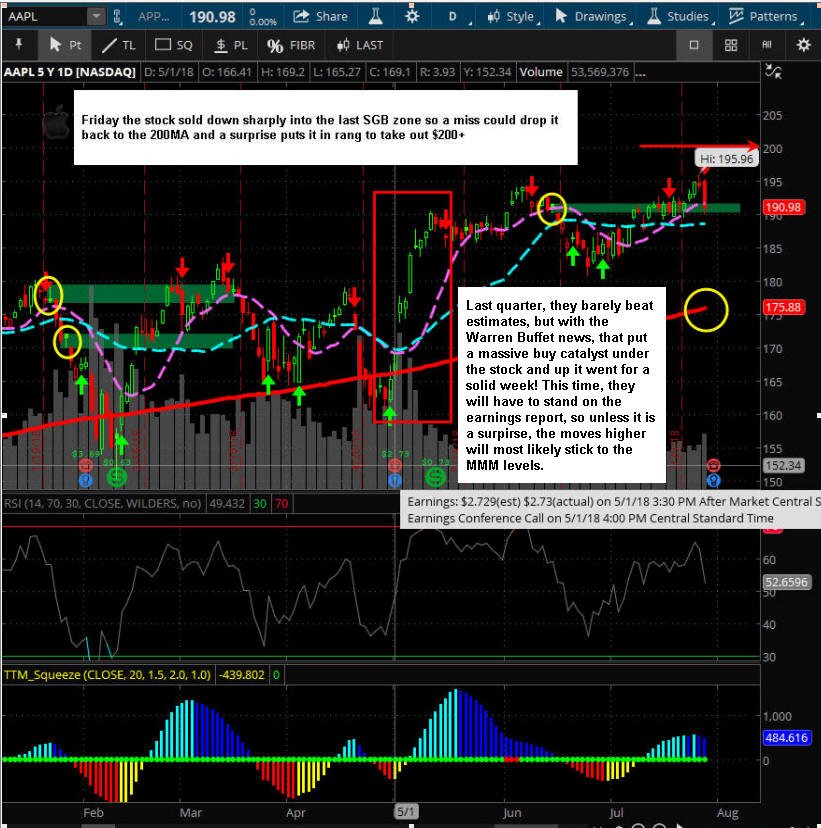Open the Style menu
This screenshot has height=828, width=821.
click(x=513, y=16)
